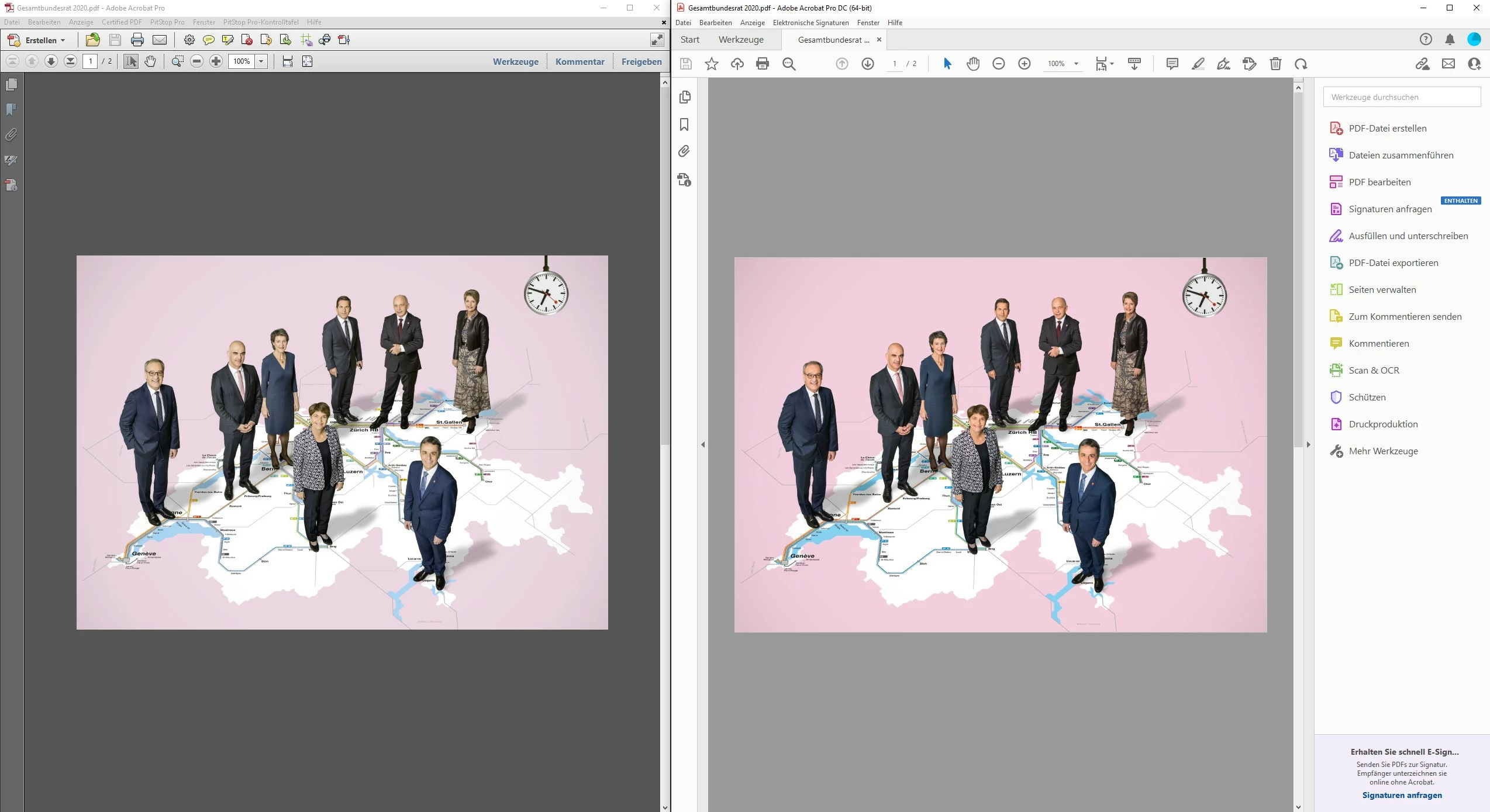Rotate the page with the rotate icon
Screen dimensions: 1490x812
[x=1301, y=64]
